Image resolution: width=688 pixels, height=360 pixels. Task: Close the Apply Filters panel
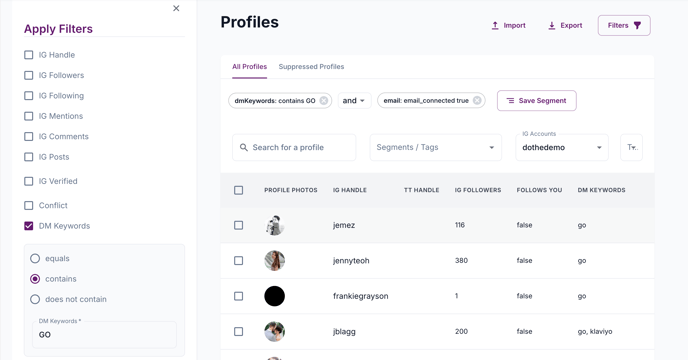176,8
